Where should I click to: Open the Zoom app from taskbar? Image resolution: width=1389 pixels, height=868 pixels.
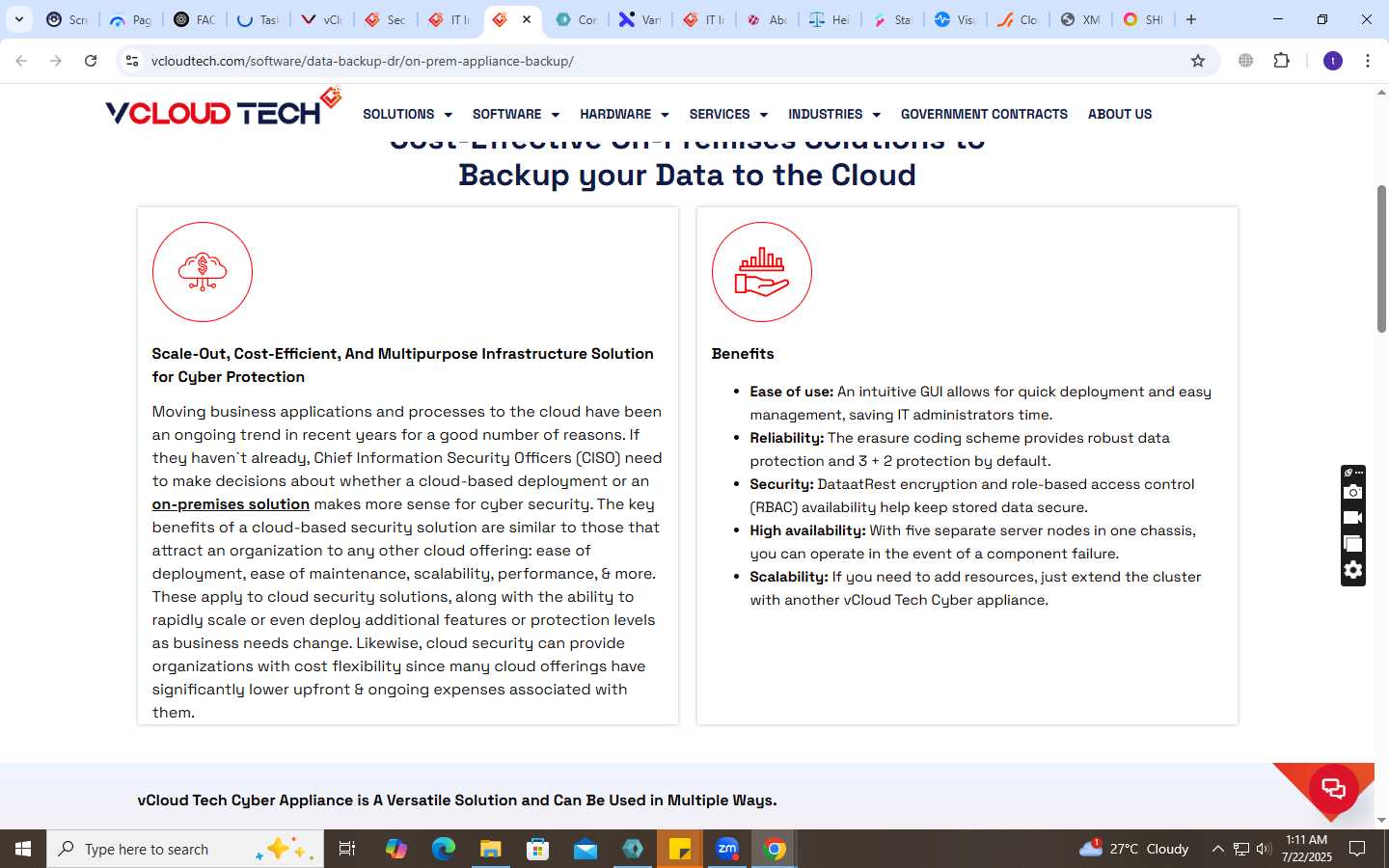(727, 849)
